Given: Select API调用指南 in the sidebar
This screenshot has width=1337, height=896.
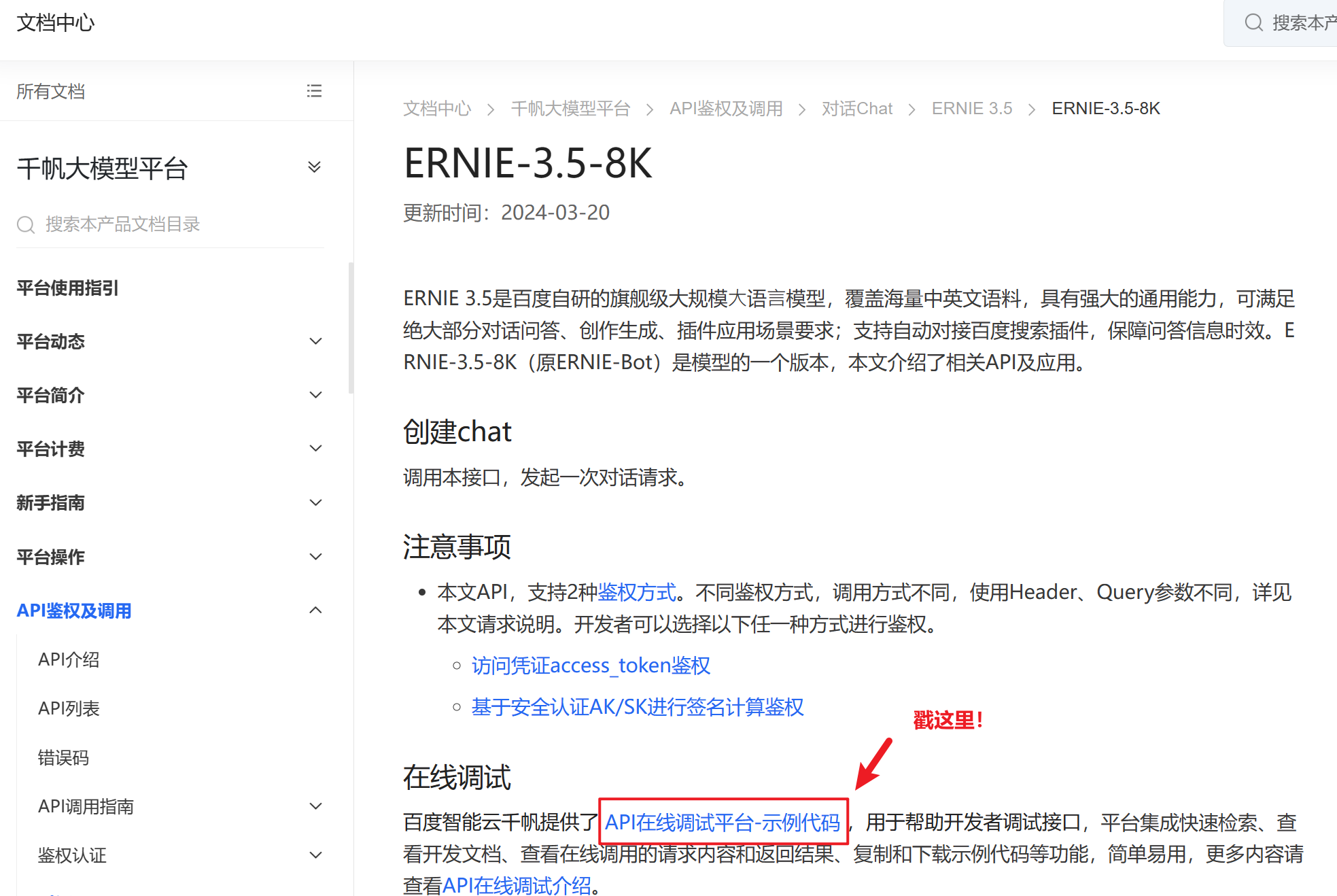Looking at the screenshot, I should [x=86, y=806].
